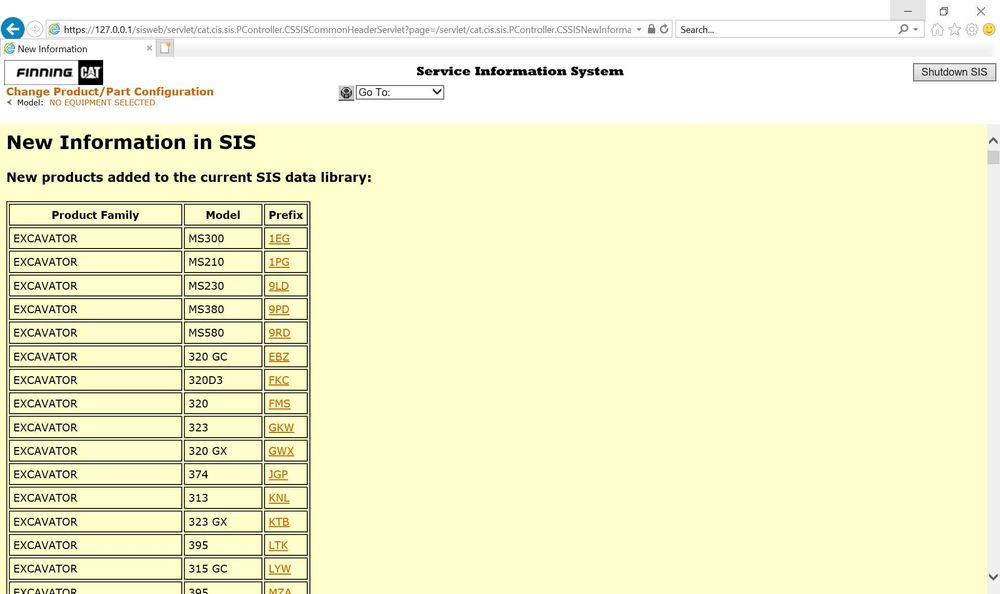The image size is (1000, 594).
Task: Click the browser Back arrow button
Action: (x=13, y=29)
